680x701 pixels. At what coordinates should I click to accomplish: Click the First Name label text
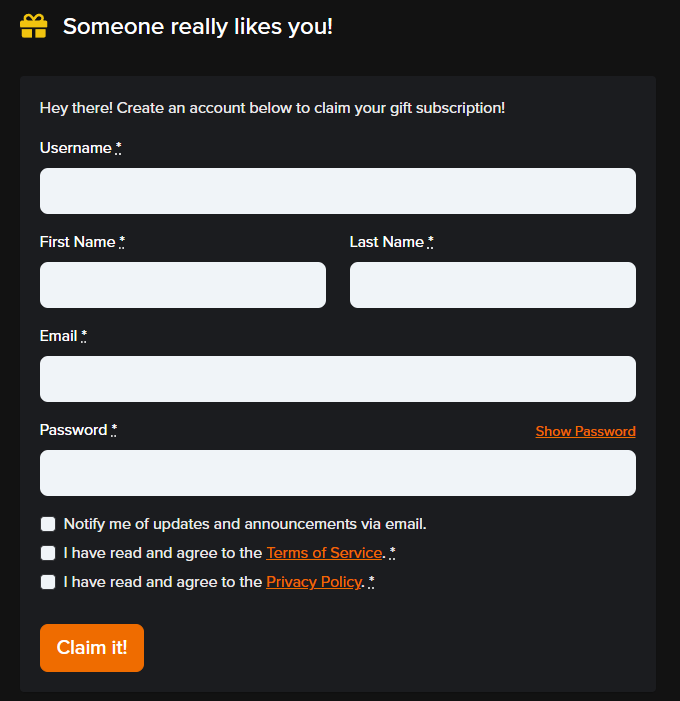pos(78,242)
